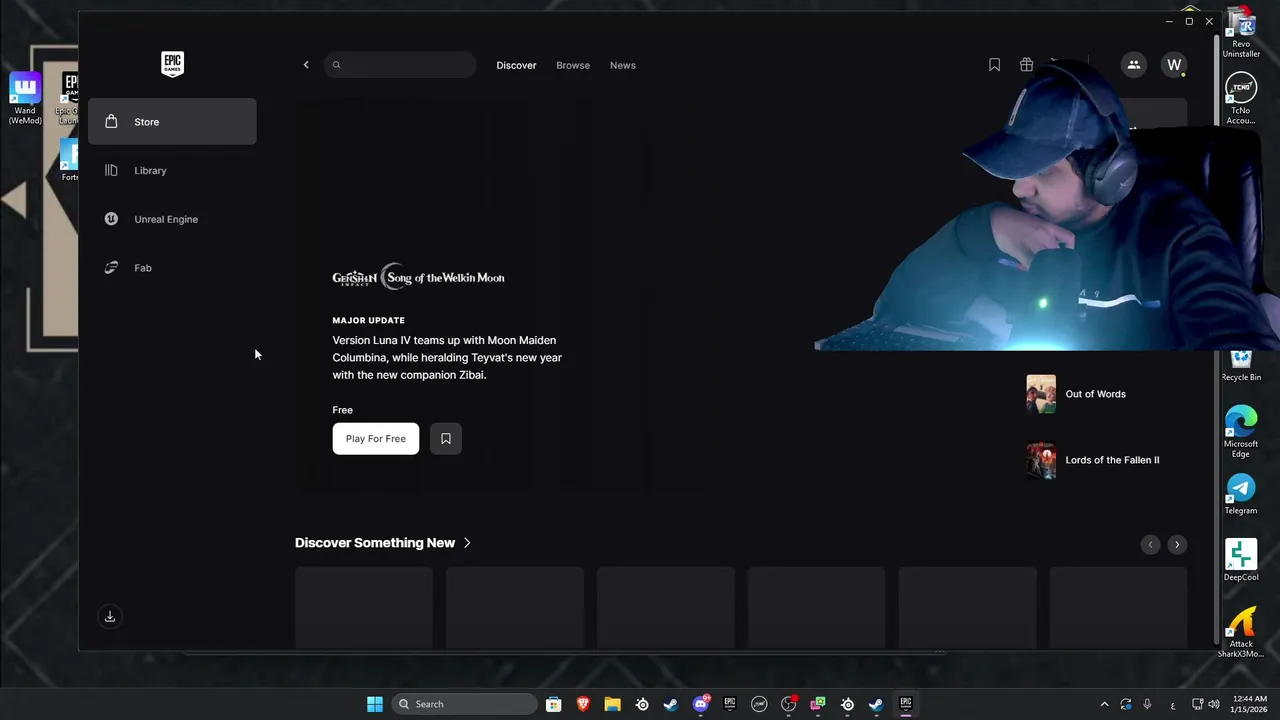Select Out of Words in featured list
This screenshot has height=720, width=1280.
coord(1096,394)
